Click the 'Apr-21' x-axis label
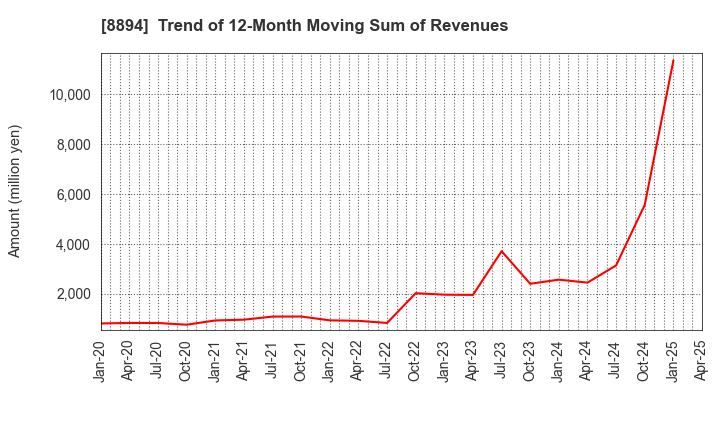The image size is (720, 440). [x=242, y=361]
